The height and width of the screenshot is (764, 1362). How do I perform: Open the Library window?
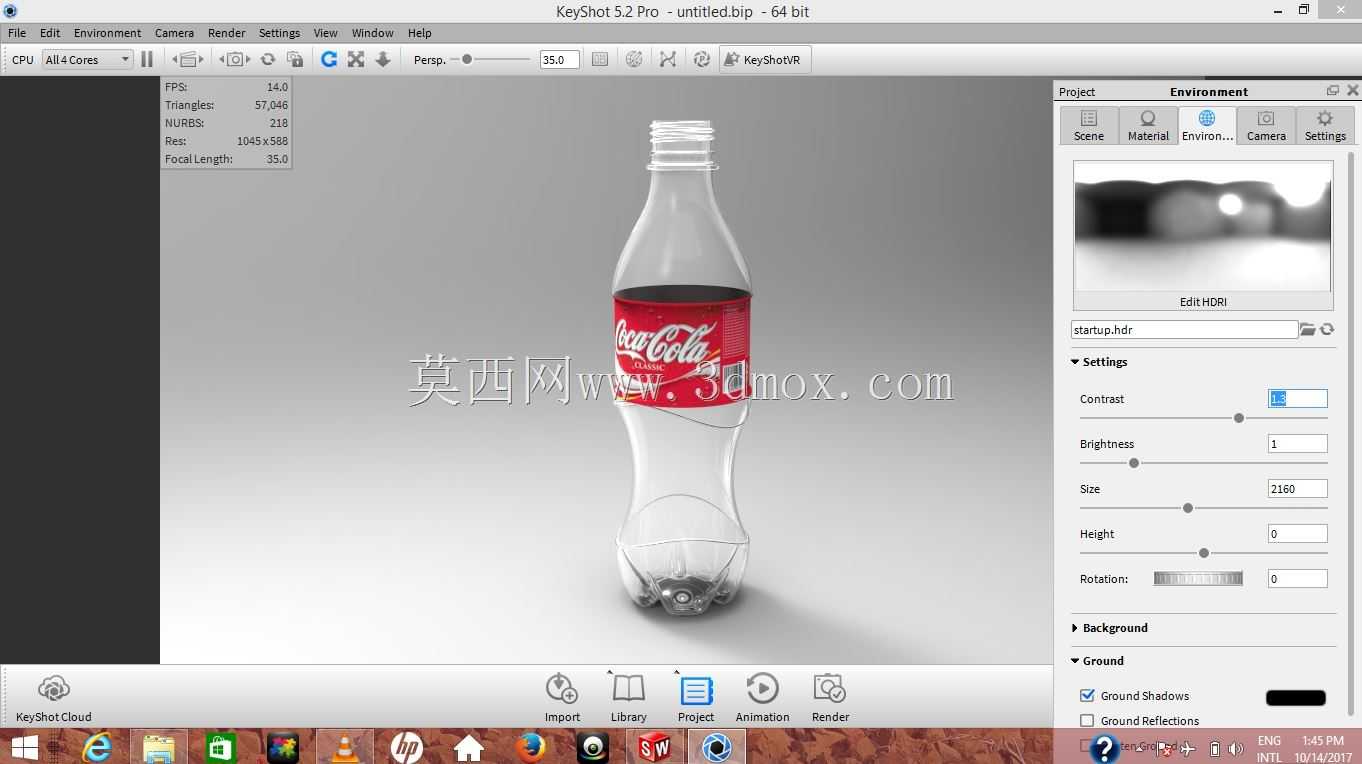coord(628,698)
